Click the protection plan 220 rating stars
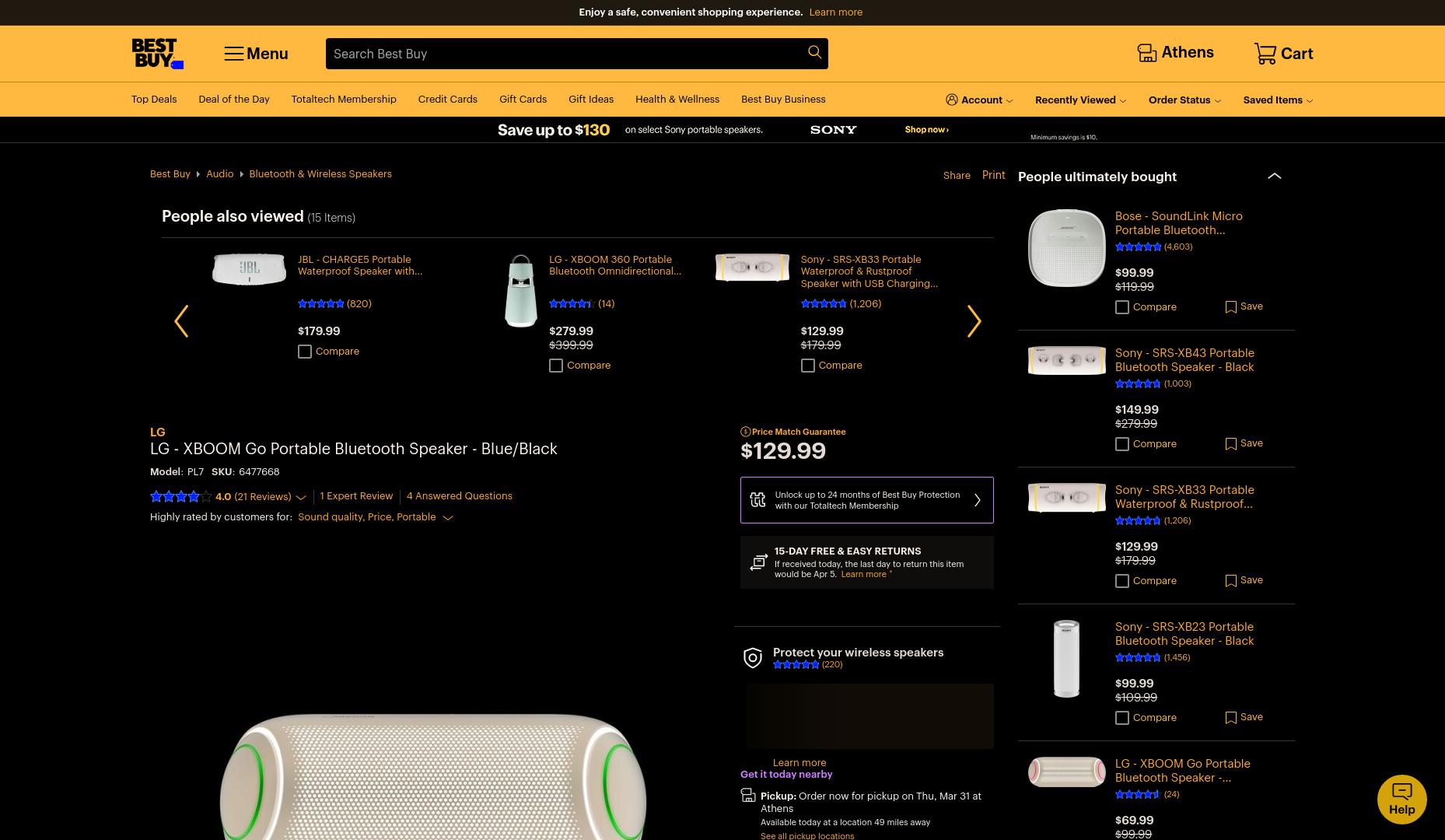 (796, 664)
